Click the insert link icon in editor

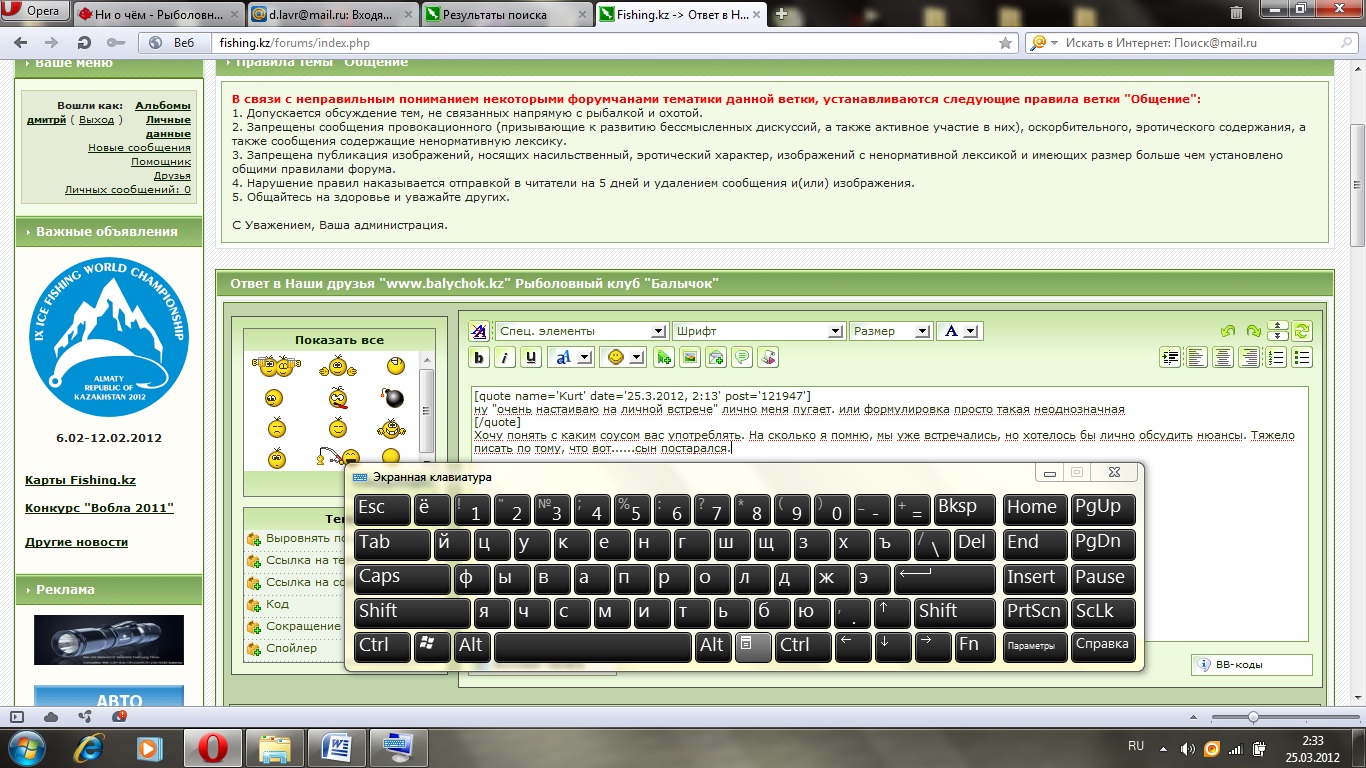point(664,357)
